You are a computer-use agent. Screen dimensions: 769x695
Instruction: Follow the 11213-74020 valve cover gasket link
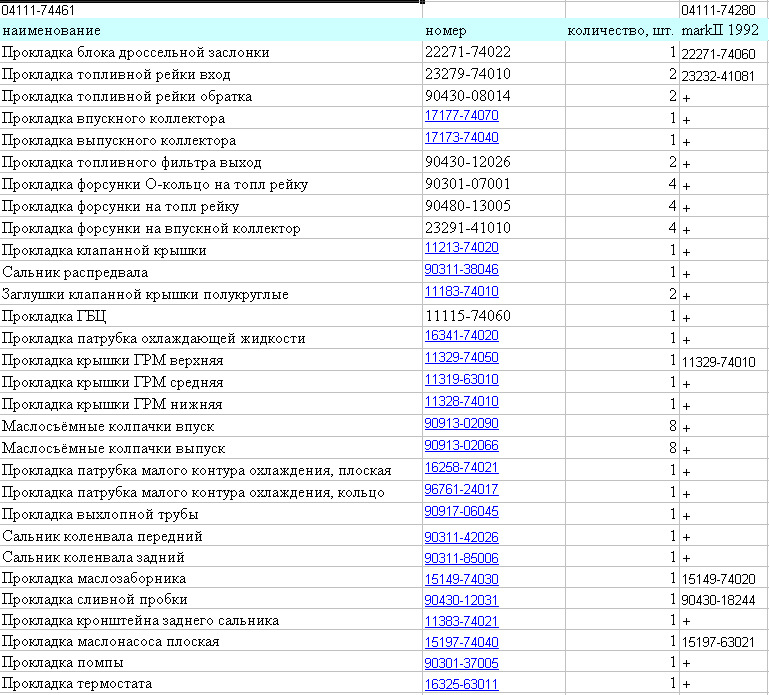pyautogui.click(x=461, y=248)
